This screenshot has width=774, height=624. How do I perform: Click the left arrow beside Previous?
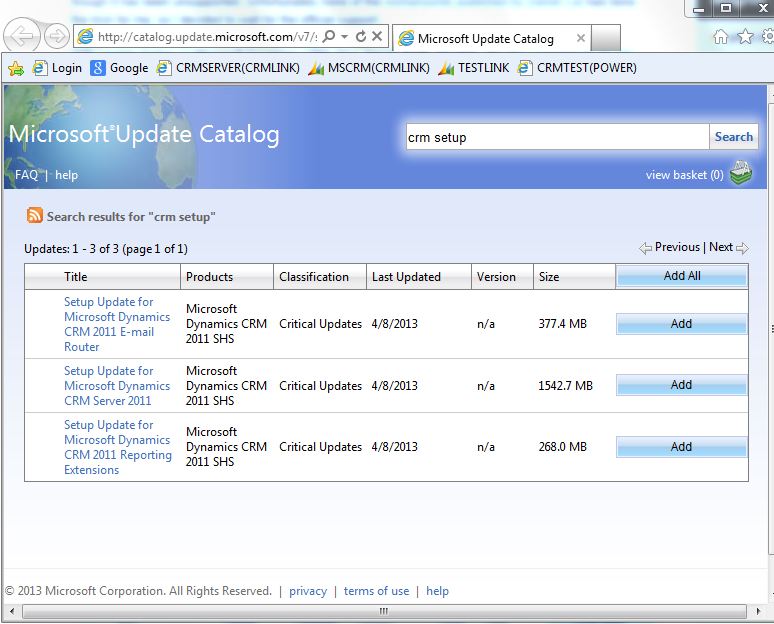[x=645, y=248]
